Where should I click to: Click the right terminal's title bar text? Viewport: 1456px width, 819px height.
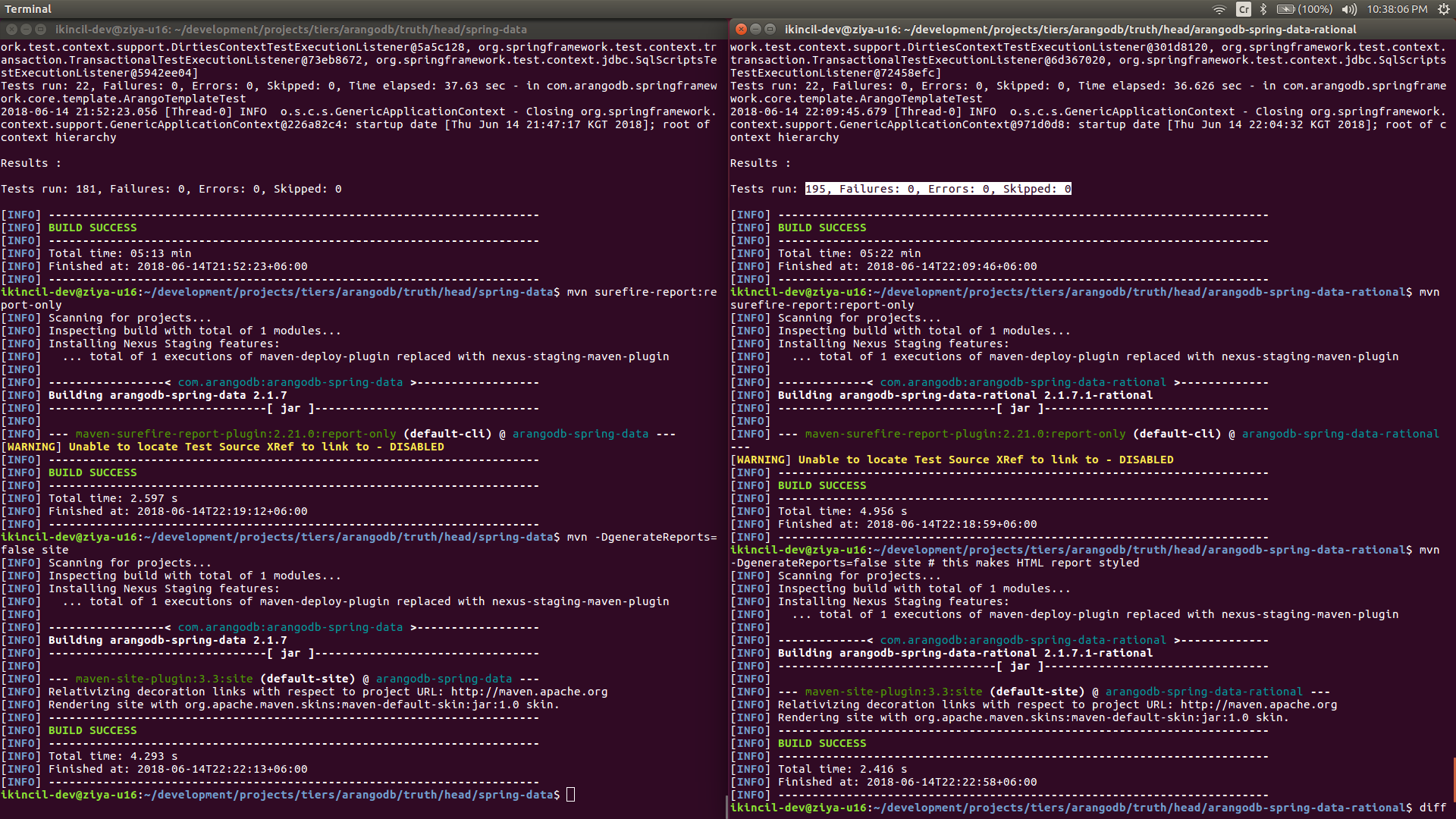(x=1071, y=30)
